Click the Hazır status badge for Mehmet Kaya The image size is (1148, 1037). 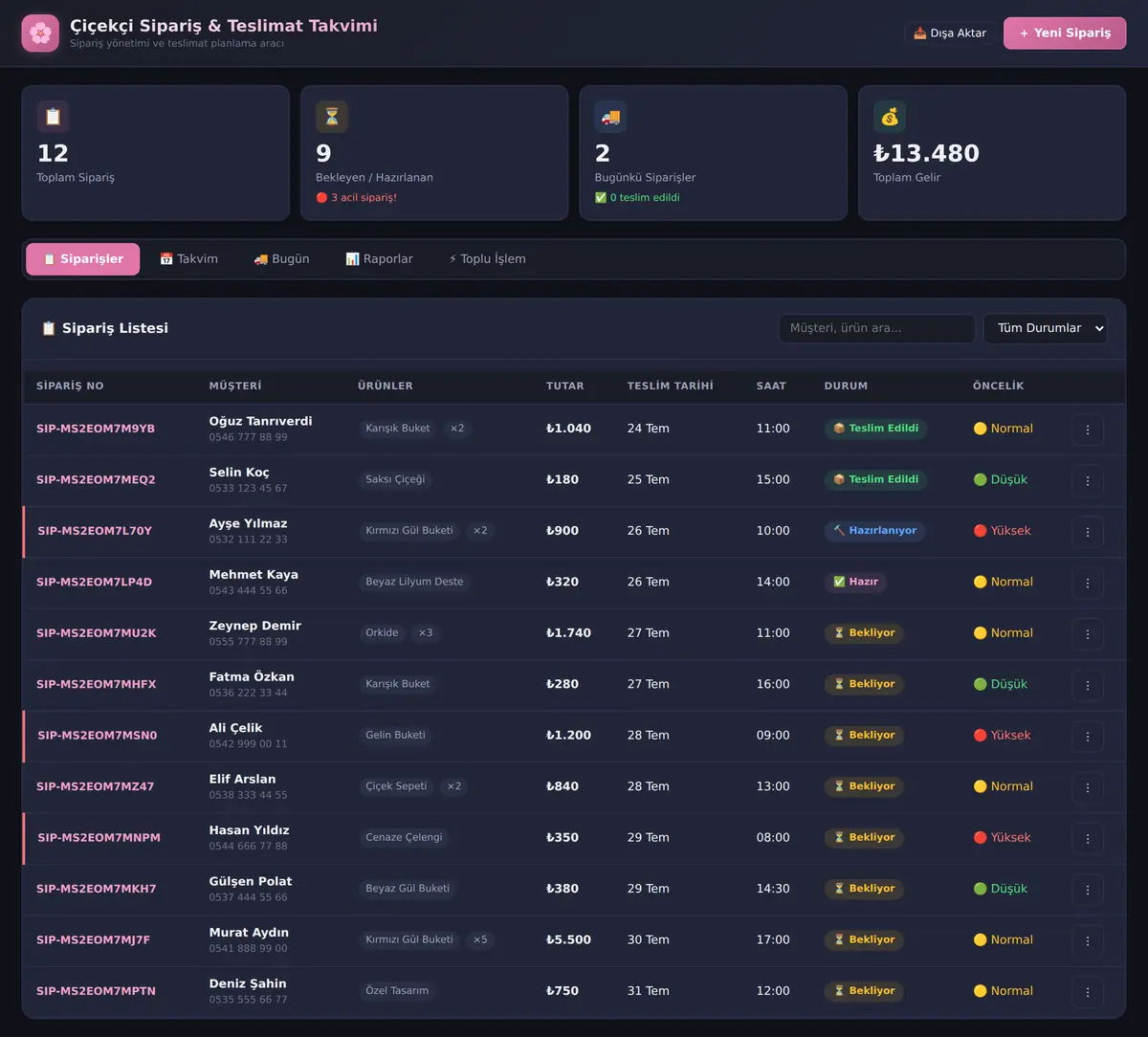(x=855, y=582)
